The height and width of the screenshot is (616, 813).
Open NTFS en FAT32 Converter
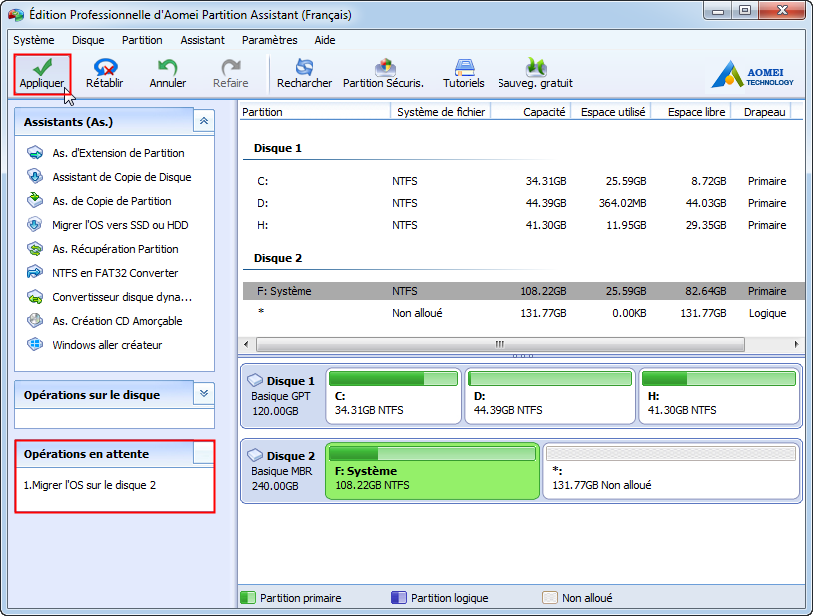115,273
